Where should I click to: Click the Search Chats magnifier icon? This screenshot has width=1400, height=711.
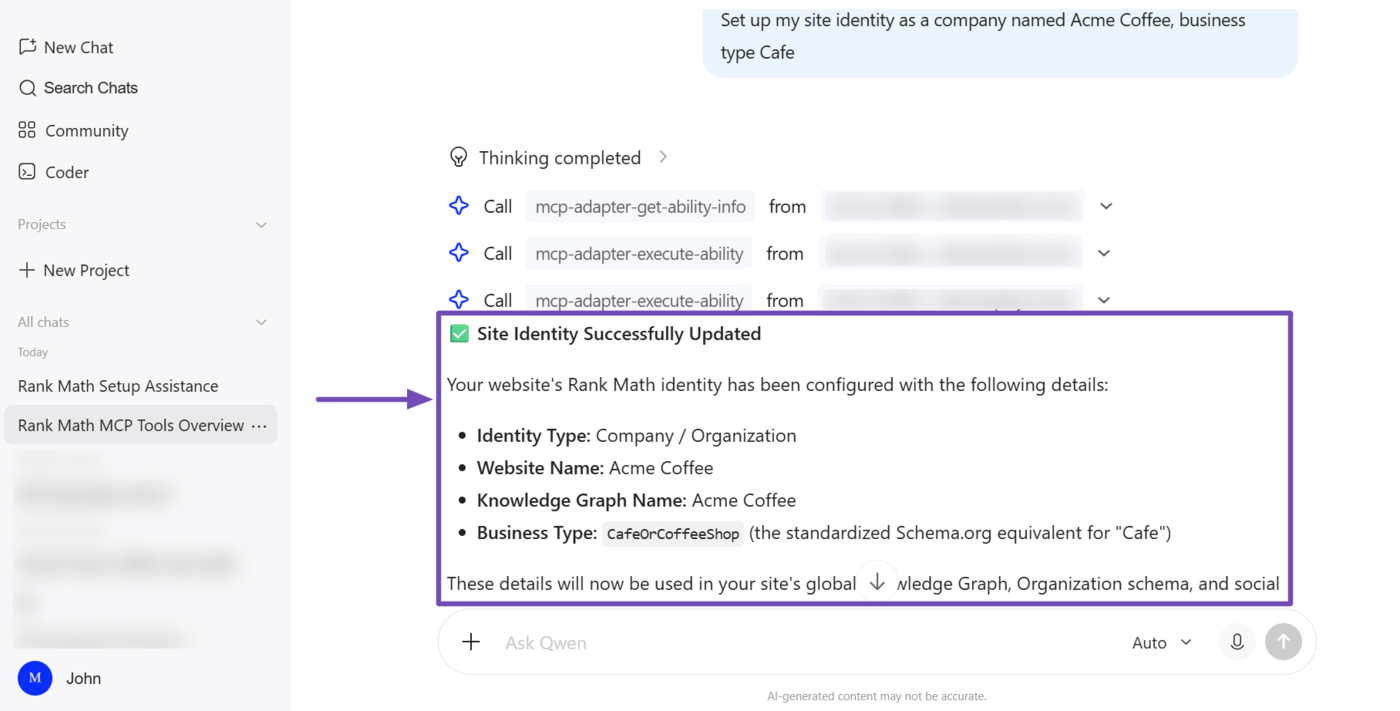click(27, 88)
